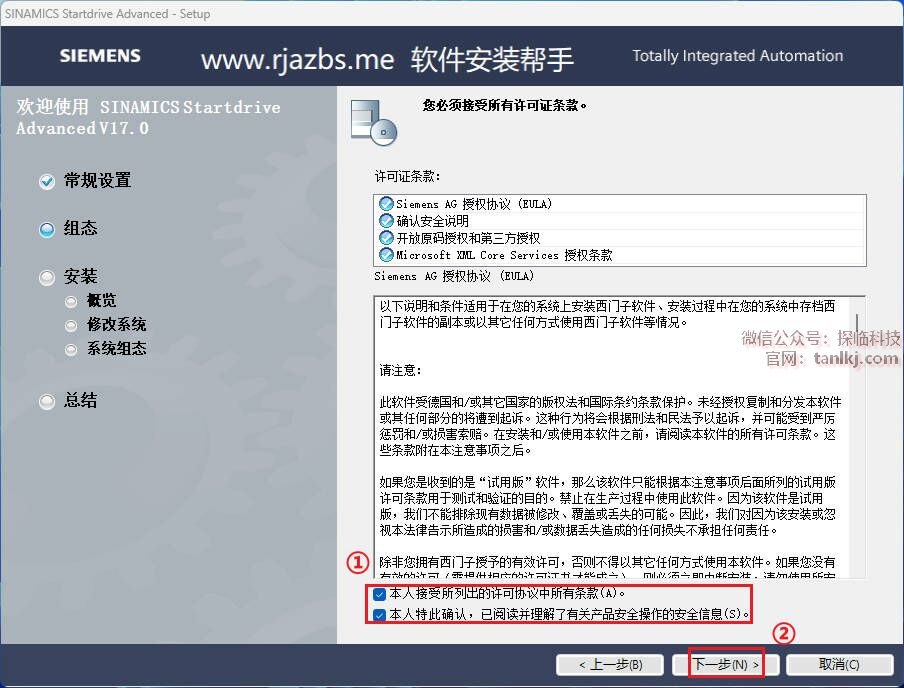Select Microsoft XML Core Services 授权条款 entry

(x=620, y=254)
